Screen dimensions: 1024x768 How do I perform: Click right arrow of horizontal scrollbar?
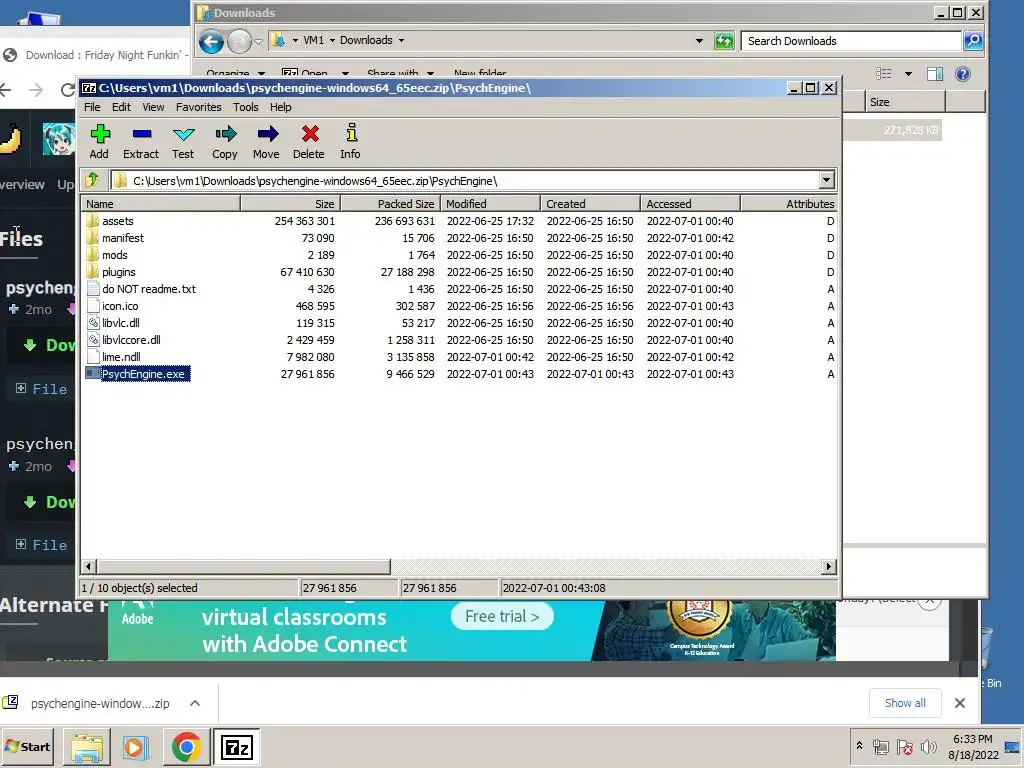(x=829, y=566)
